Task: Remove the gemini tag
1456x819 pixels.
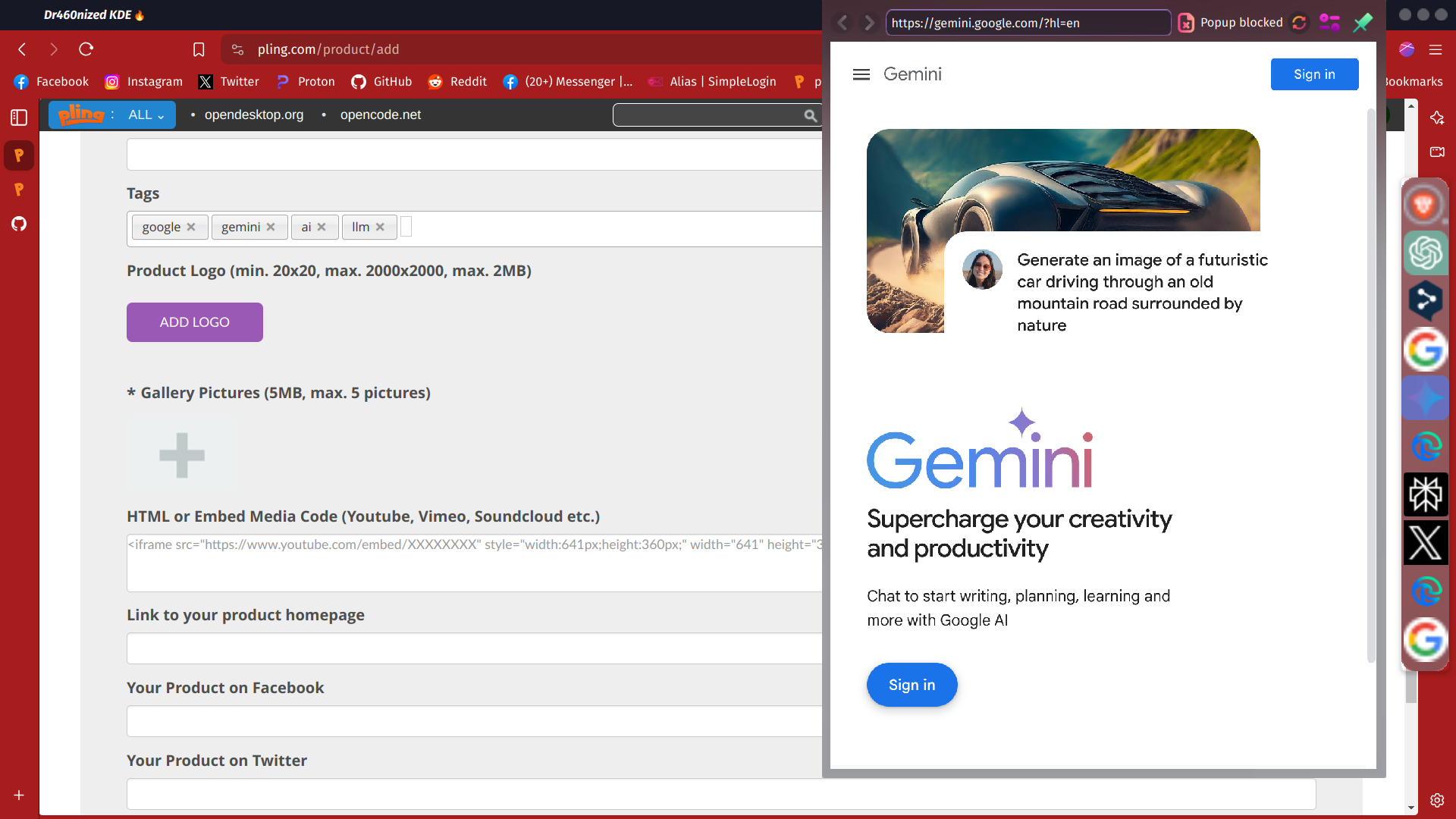Action: (x=271, y=227)
